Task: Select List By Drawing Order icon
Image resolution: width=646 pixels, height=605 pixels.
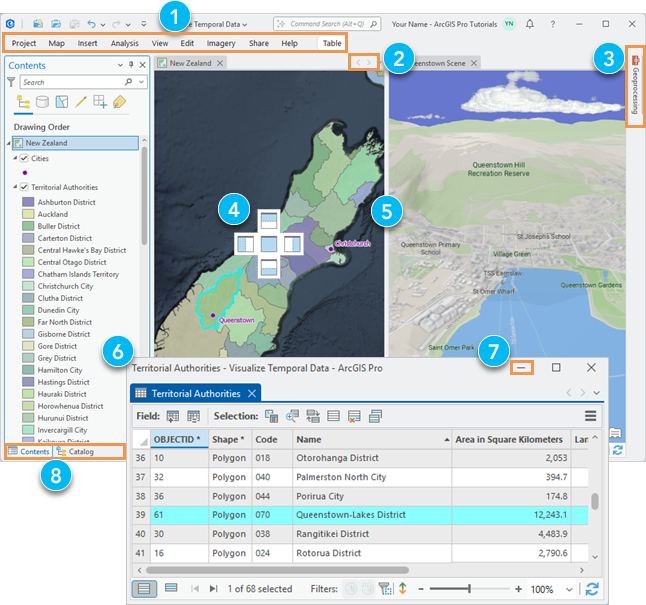Action: [23, 102]
